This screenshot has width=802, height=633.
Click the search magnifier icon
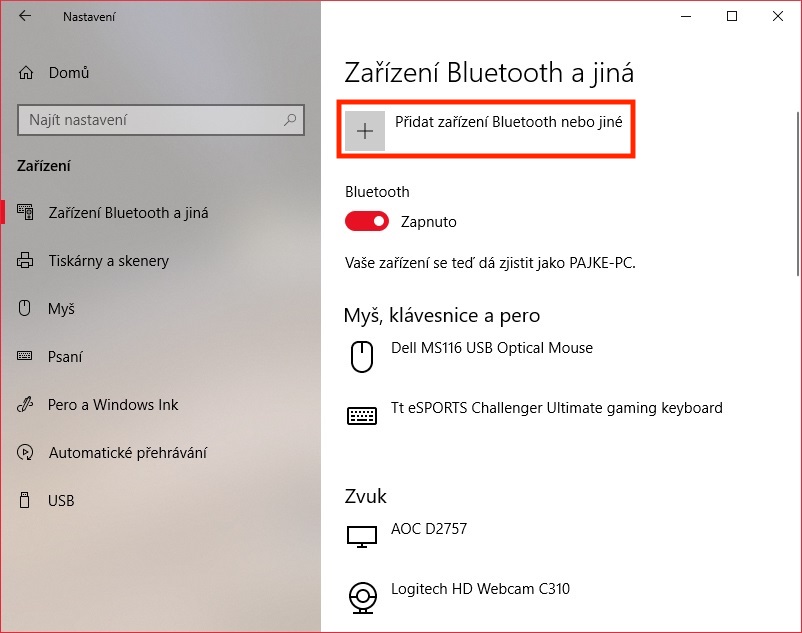click(290, 120)
